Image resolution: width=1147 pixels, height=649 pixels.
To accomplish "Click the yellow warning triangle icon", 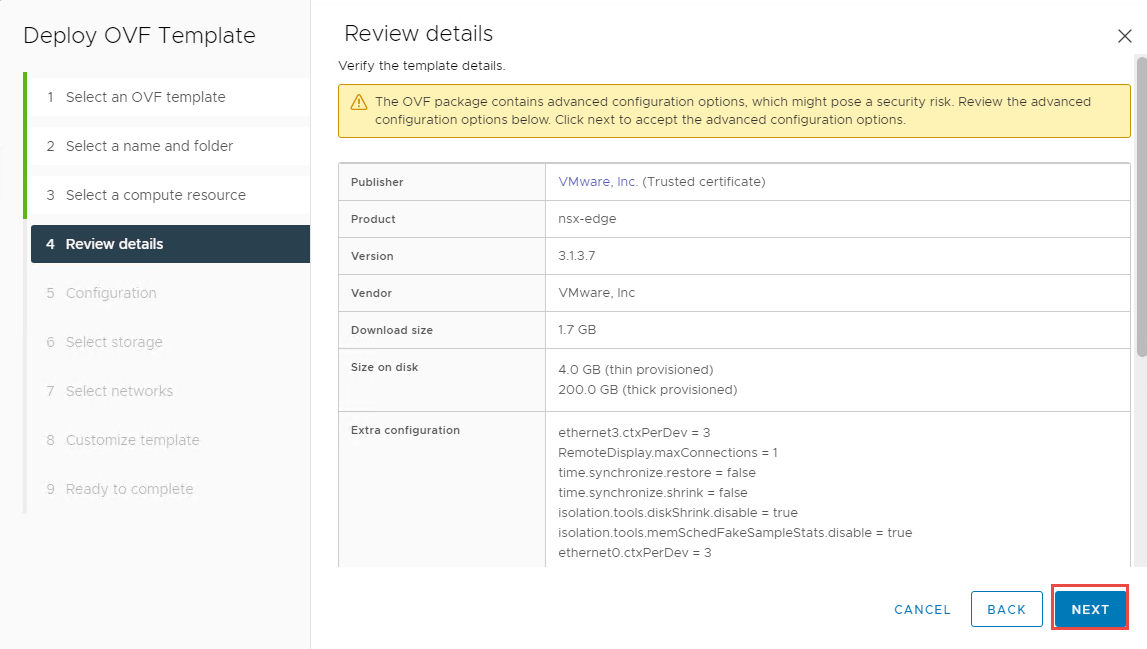I will (x=358, y=103).
